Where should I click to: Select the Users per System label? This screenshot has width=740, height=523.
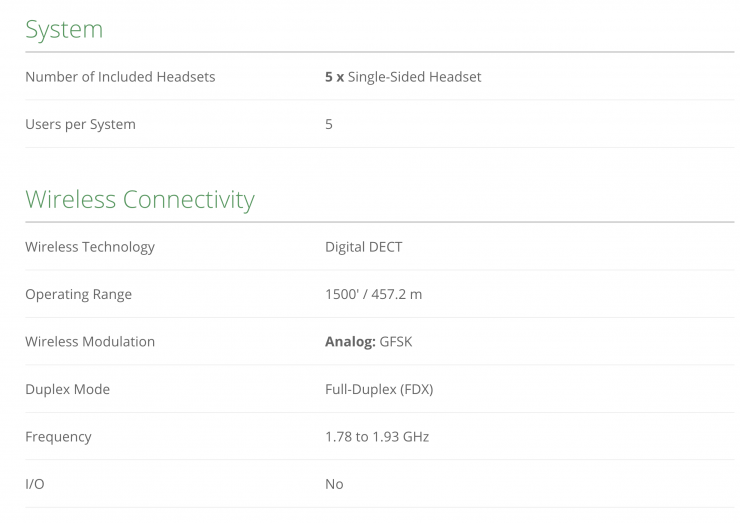(x=80, y=125)
